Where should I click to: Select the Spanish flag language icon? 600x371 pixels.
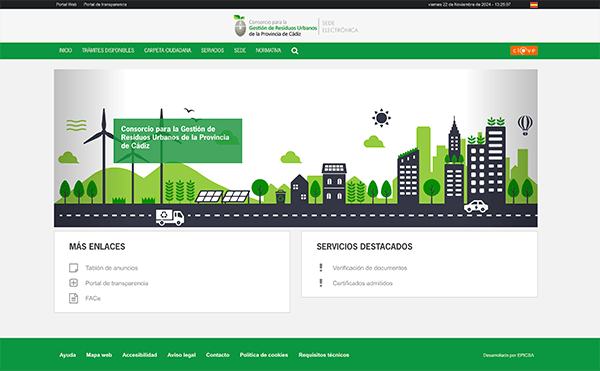coord(533,5)
